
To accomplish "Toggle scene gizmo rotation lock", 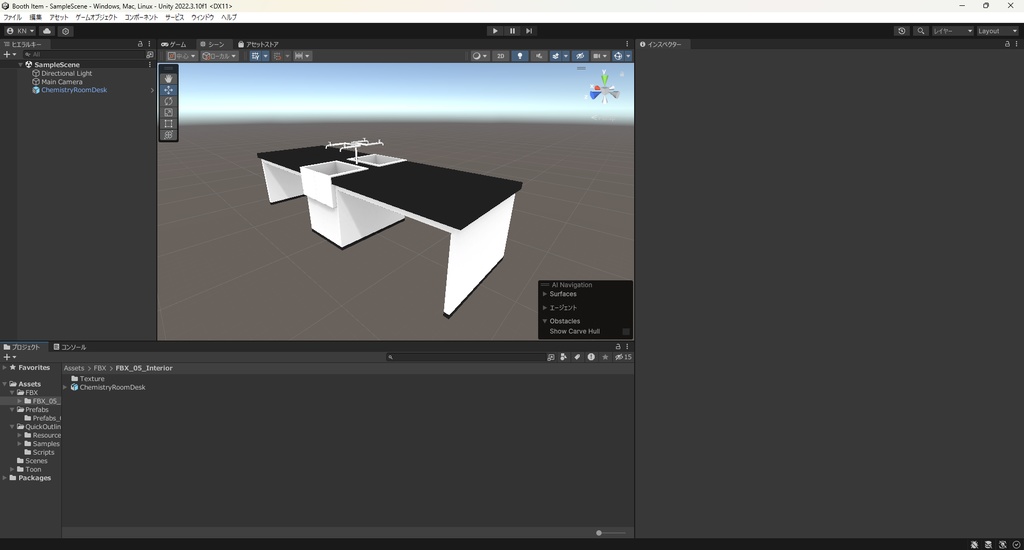I will click(622, 74).
